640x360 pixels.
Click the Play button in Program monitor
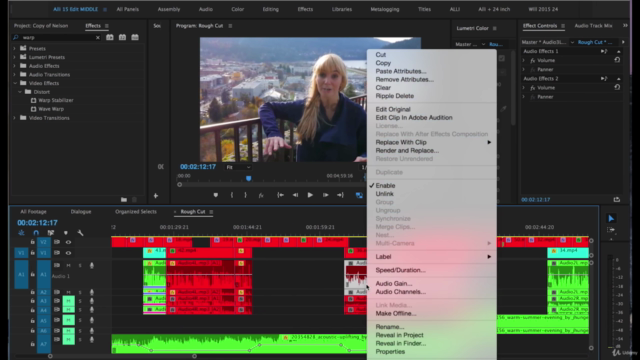(x=310, y=195)
